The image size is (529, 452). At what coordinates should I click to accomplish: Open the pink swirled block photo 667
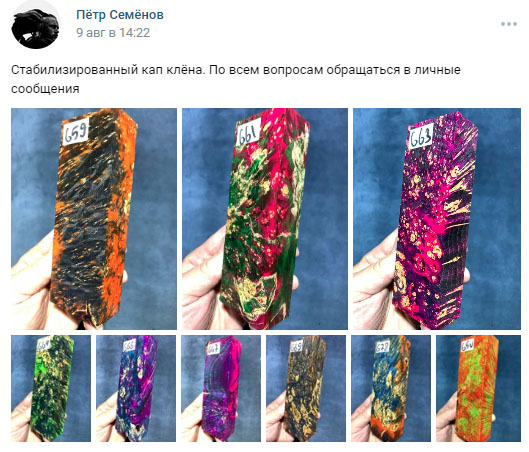pos(221,388)
